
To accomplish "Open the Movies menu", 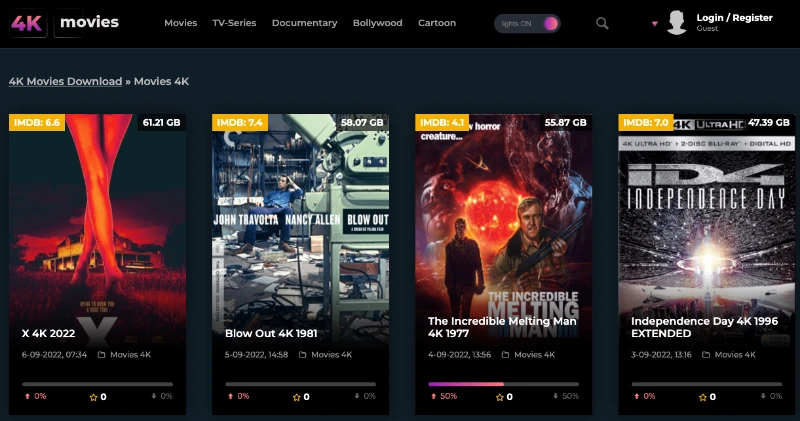I will (181, 23).
